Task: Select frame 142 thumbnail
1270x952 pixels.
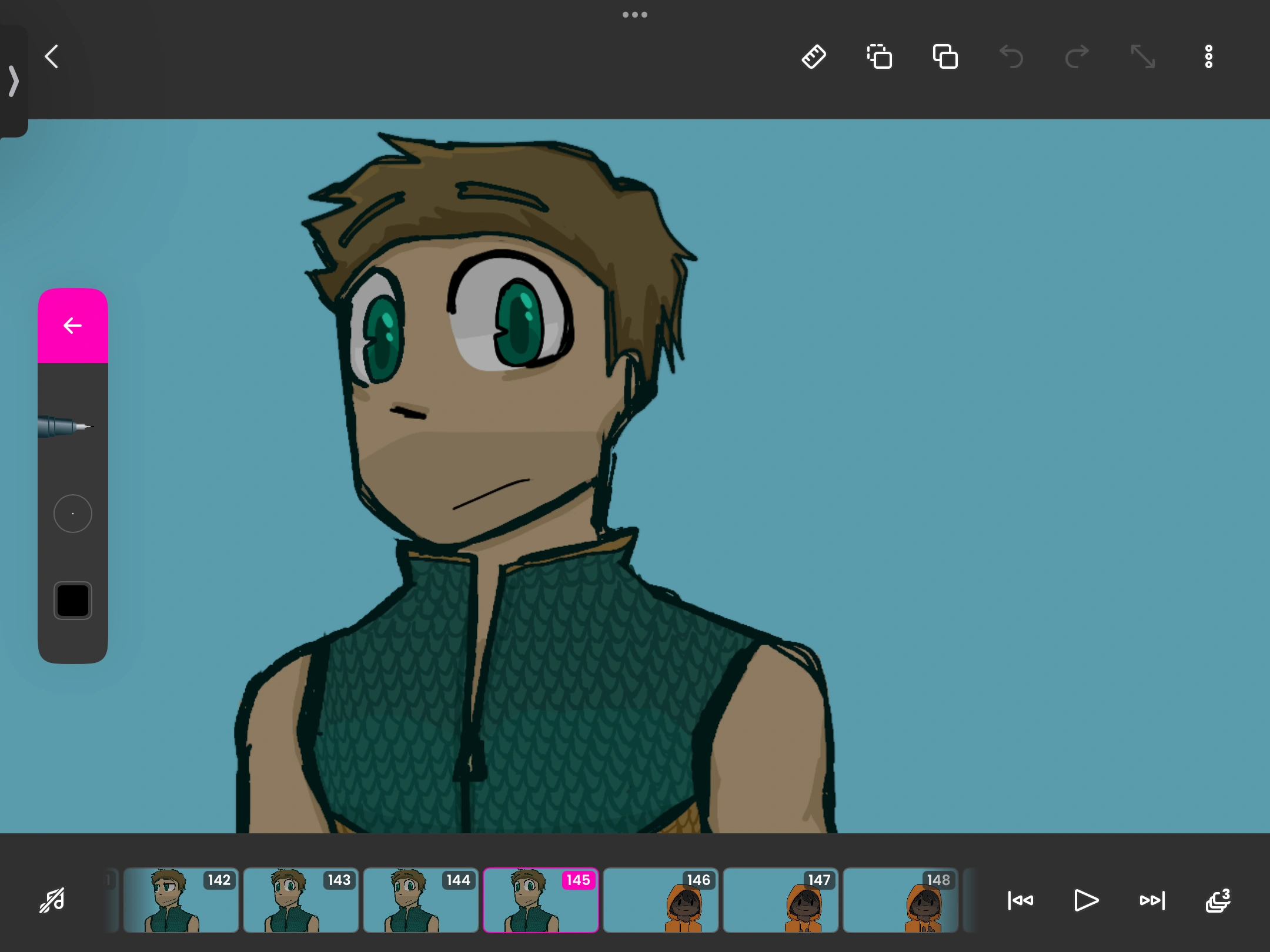Action: (181, 900)
